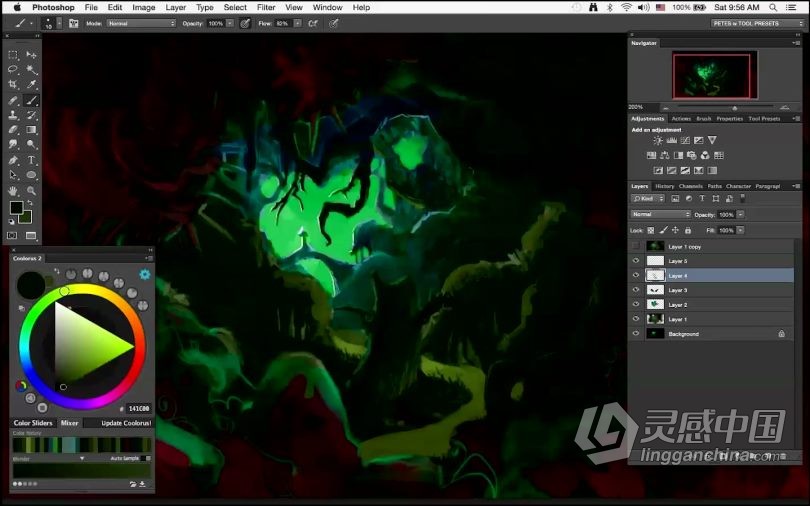Open the Coolorus settings gear
The height and width of the screenshot is (506, 810).
[145, 274]
